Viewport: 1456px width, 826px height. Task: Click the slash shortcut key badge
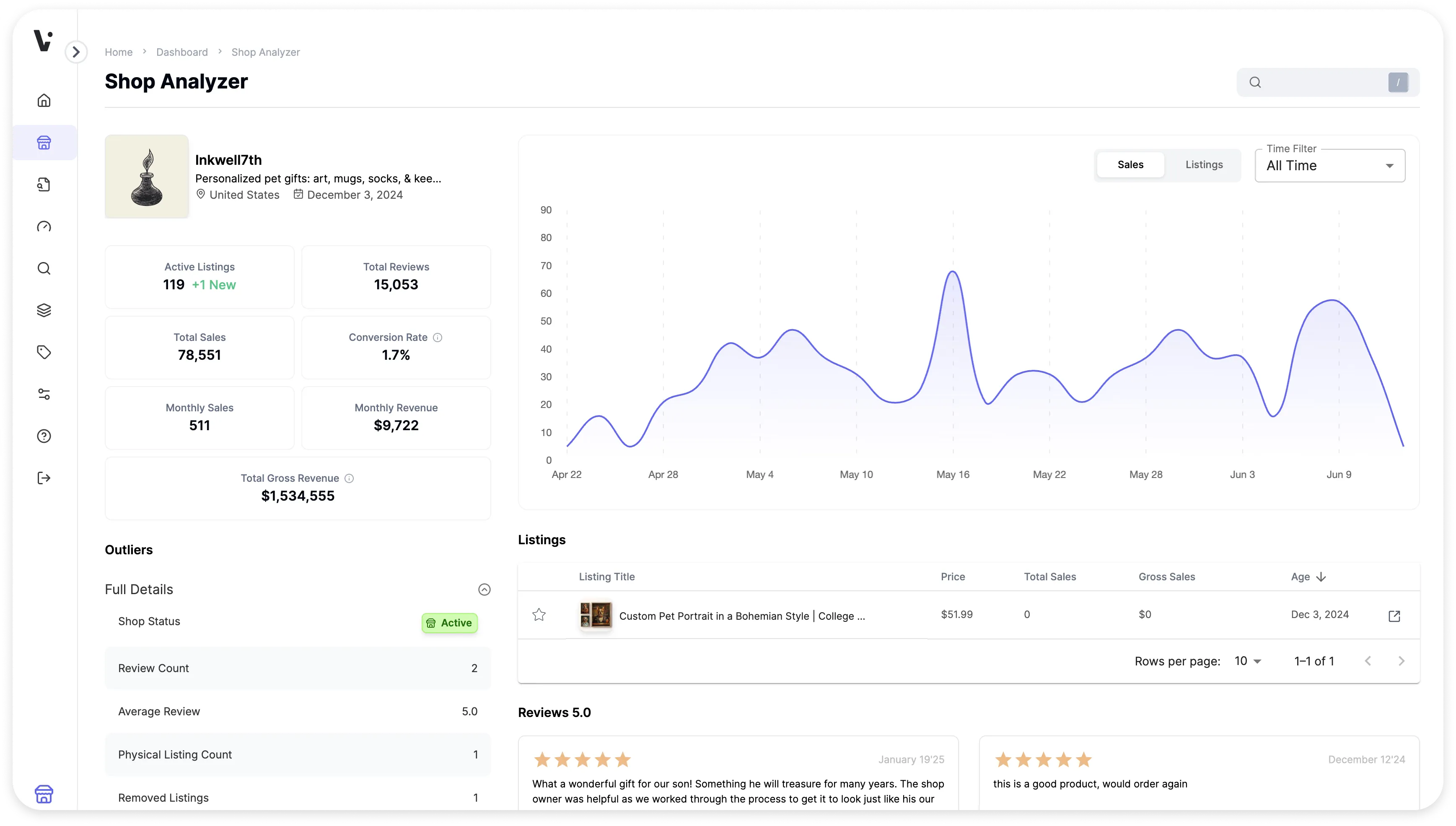coord(1398,82)
